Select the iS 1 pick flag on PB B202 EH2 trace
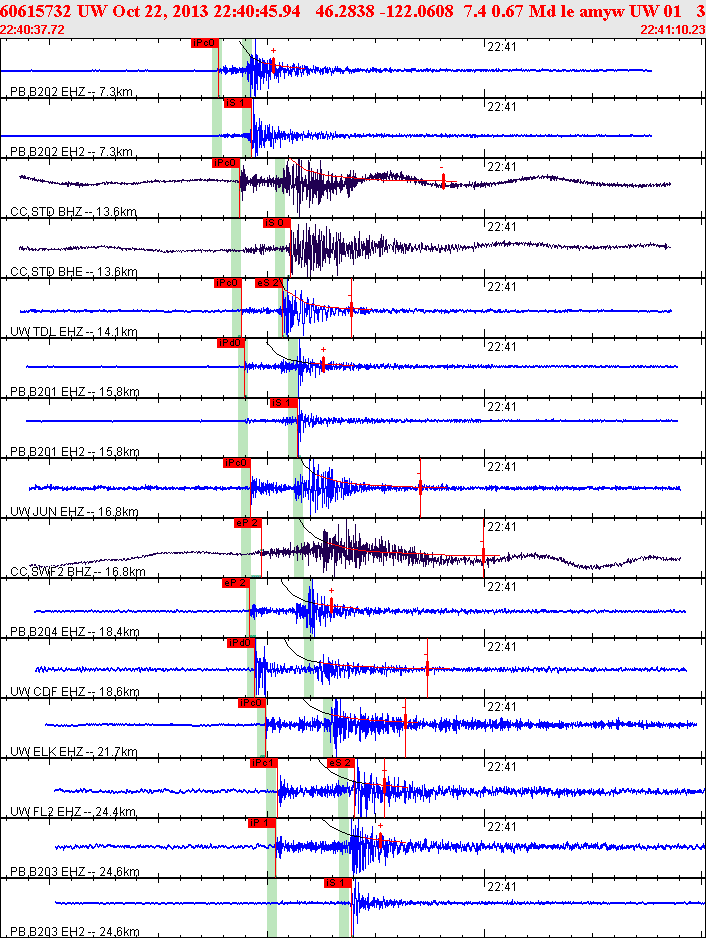 tap(238, 103)
